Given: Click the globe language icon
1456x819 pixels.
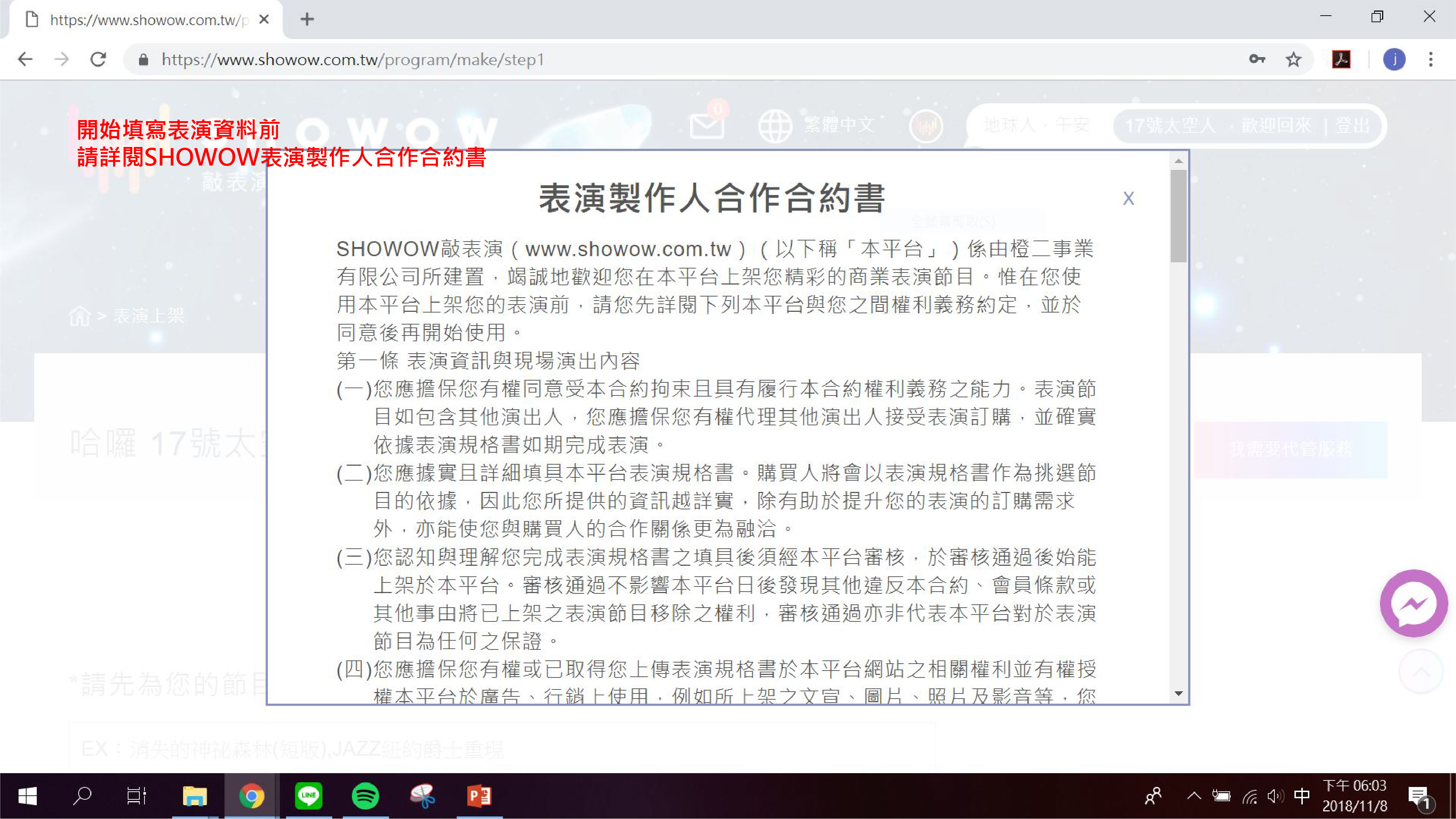Looking at the screenshot, I should 775,126.
